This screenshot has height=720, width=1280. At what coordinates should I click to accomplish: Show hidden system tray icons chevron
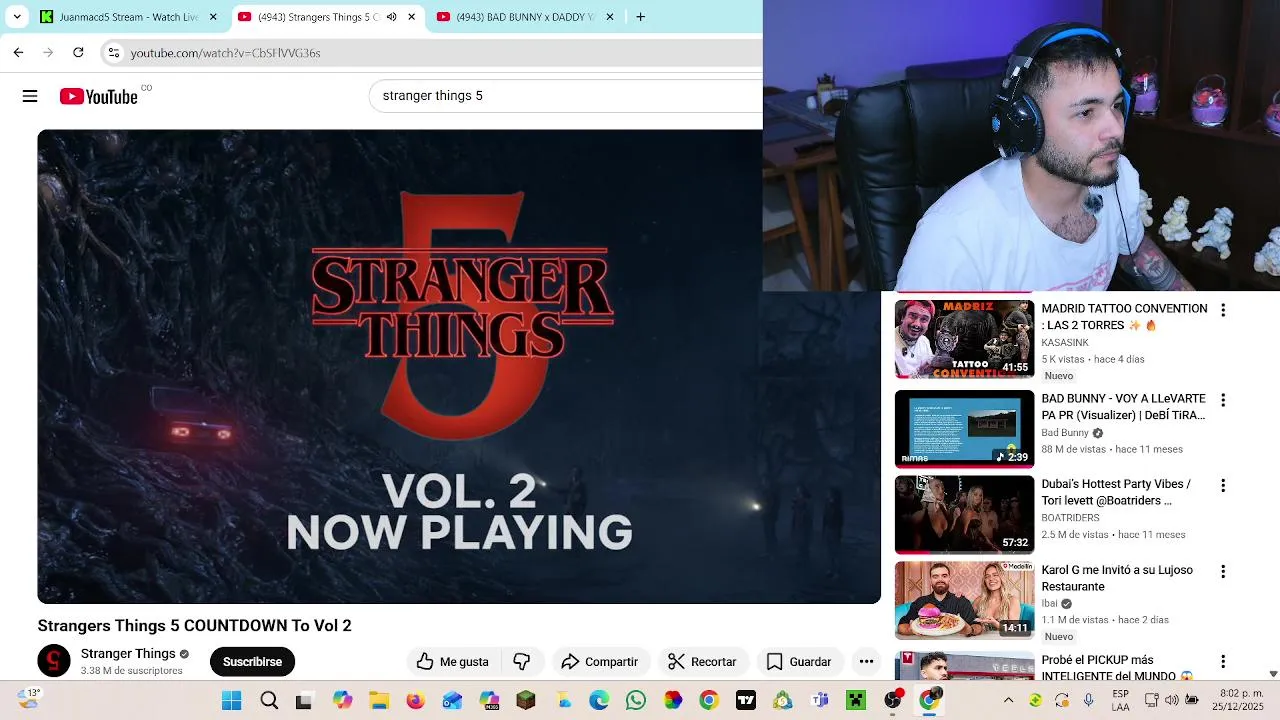click(1008, 700)
